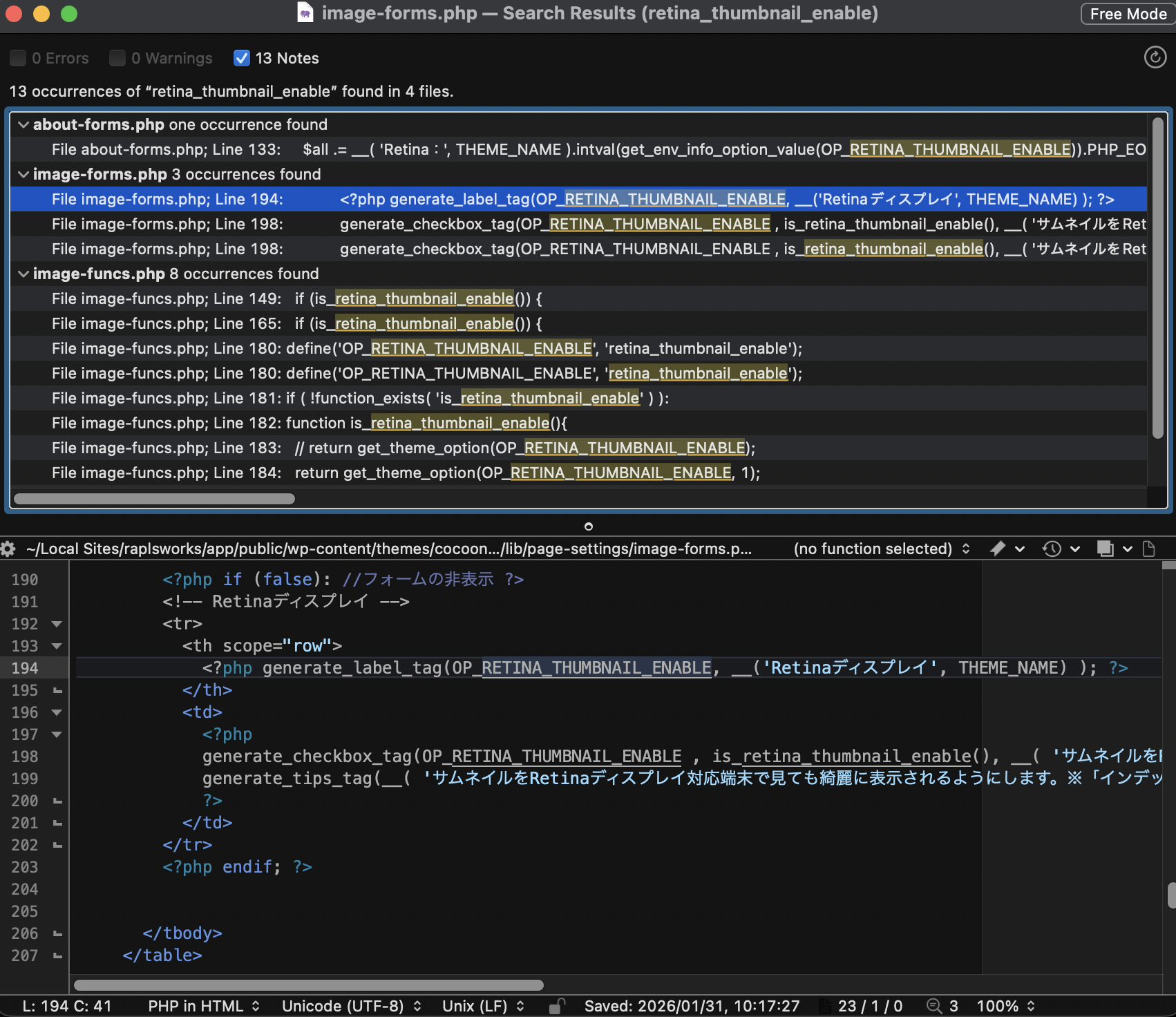Image resolution: width=1176 pixels, height=1017 pixels.
Task: Fold the code block at line 193
Action: point(57,646)
